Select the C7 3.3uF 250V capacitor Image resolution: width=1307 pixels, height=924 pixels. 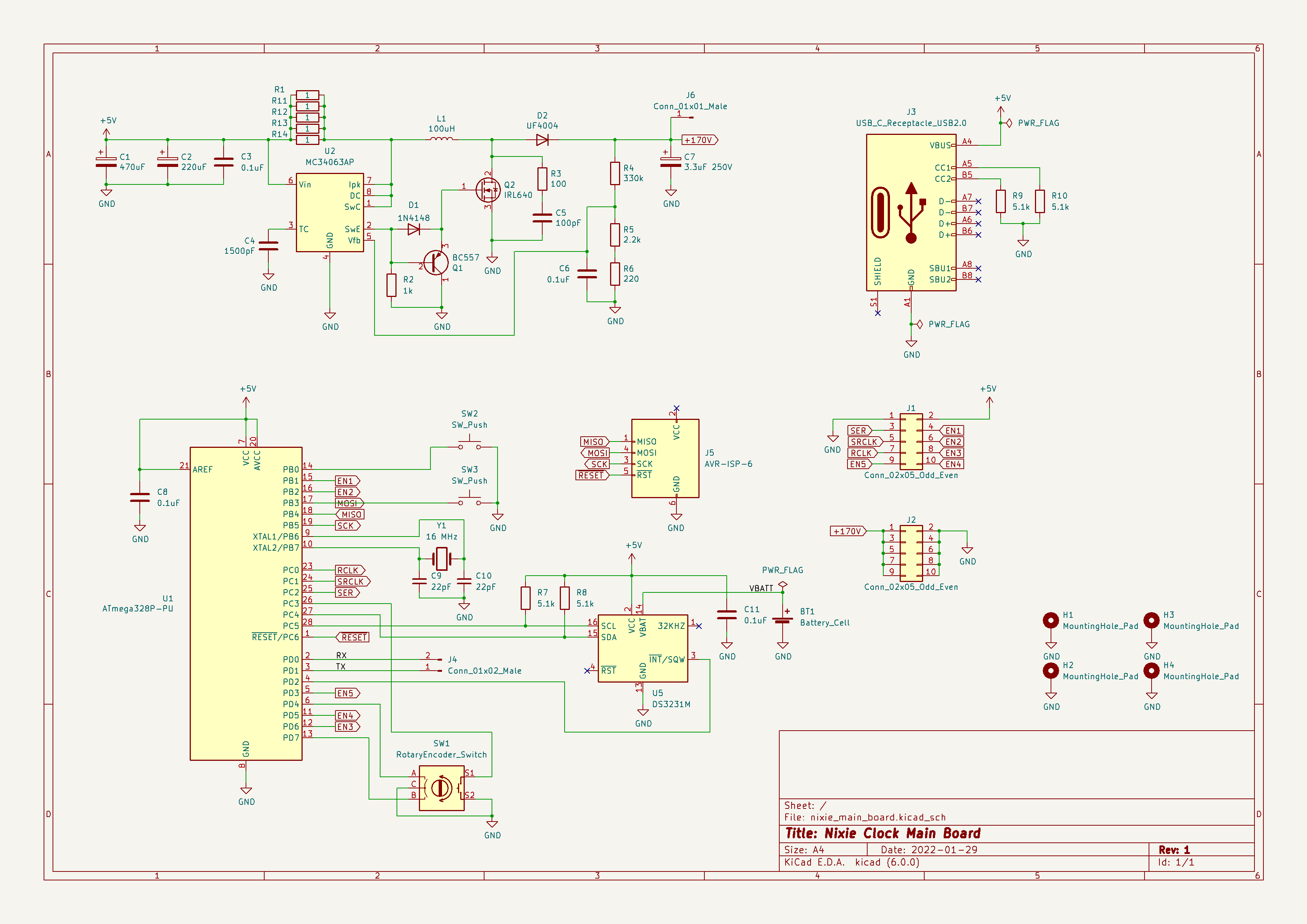[670, 162]
